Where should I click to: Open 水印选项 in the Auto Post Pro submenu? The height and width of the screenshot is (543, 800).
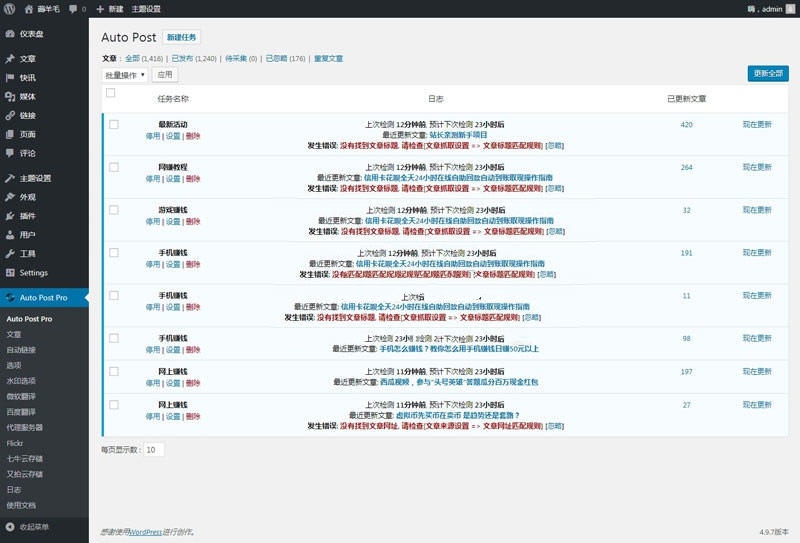click(21, 381)
